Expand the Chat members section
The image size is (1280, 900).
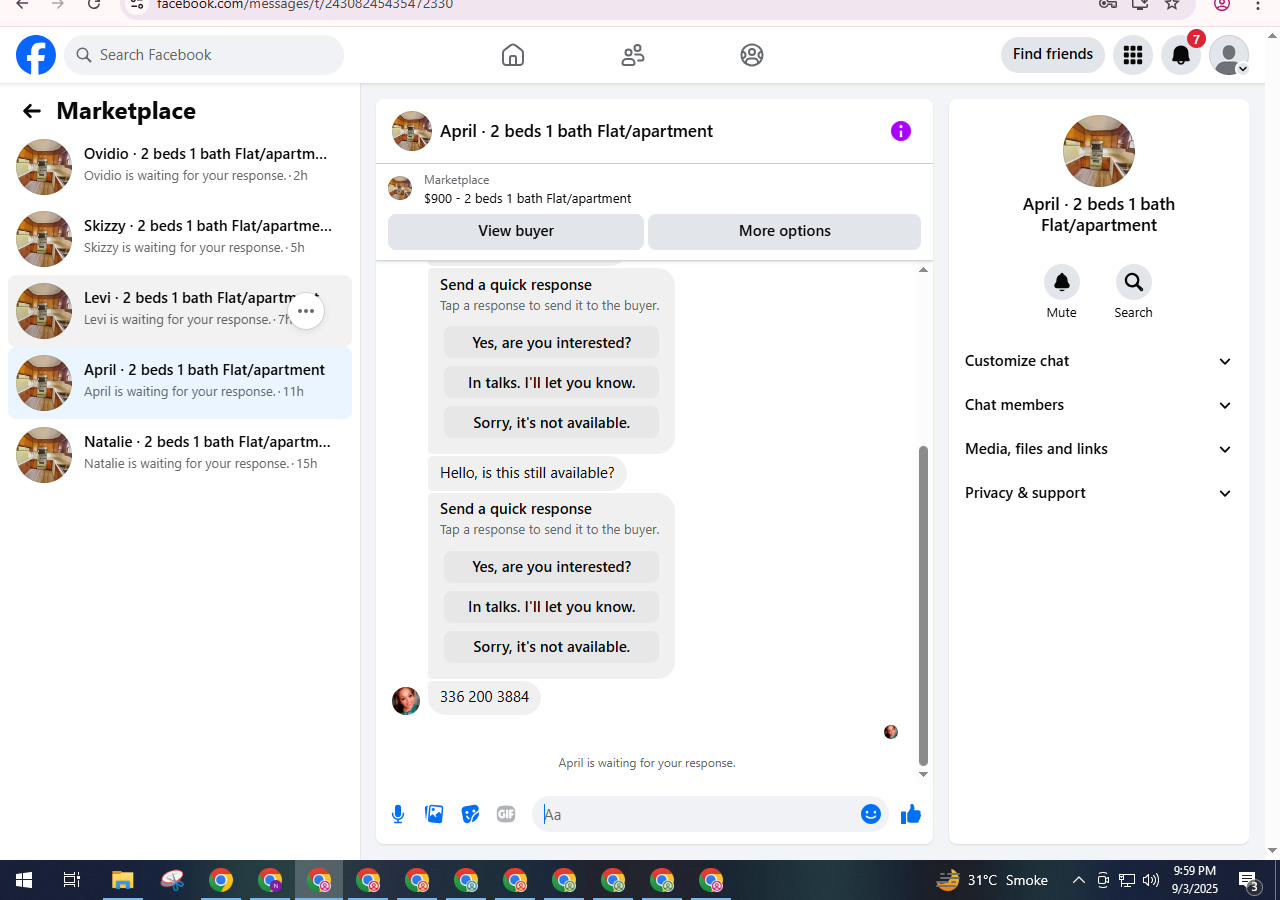point(1099,405)
